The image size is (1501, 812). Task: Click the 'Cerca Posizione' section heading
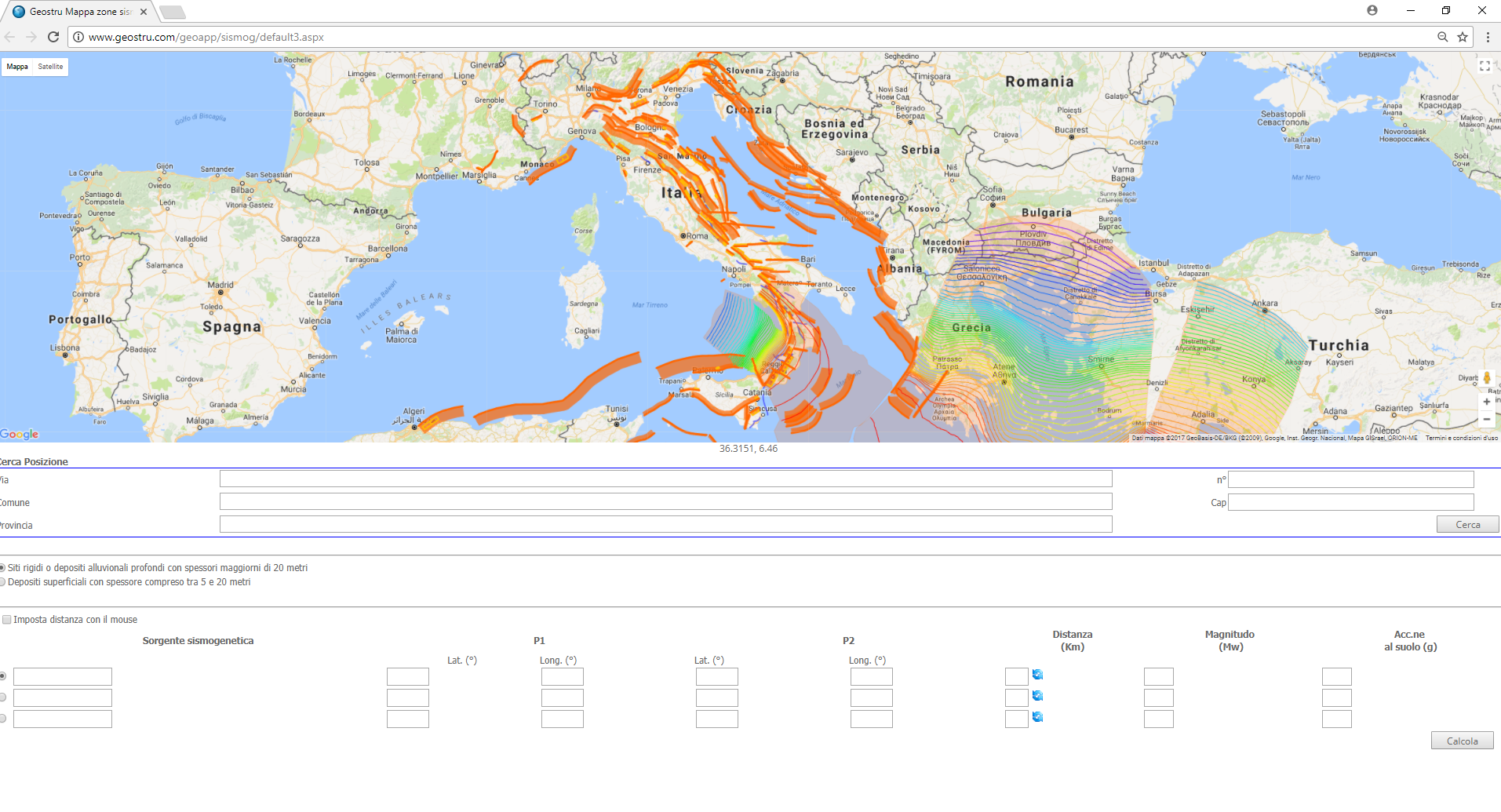click(34, 462)
